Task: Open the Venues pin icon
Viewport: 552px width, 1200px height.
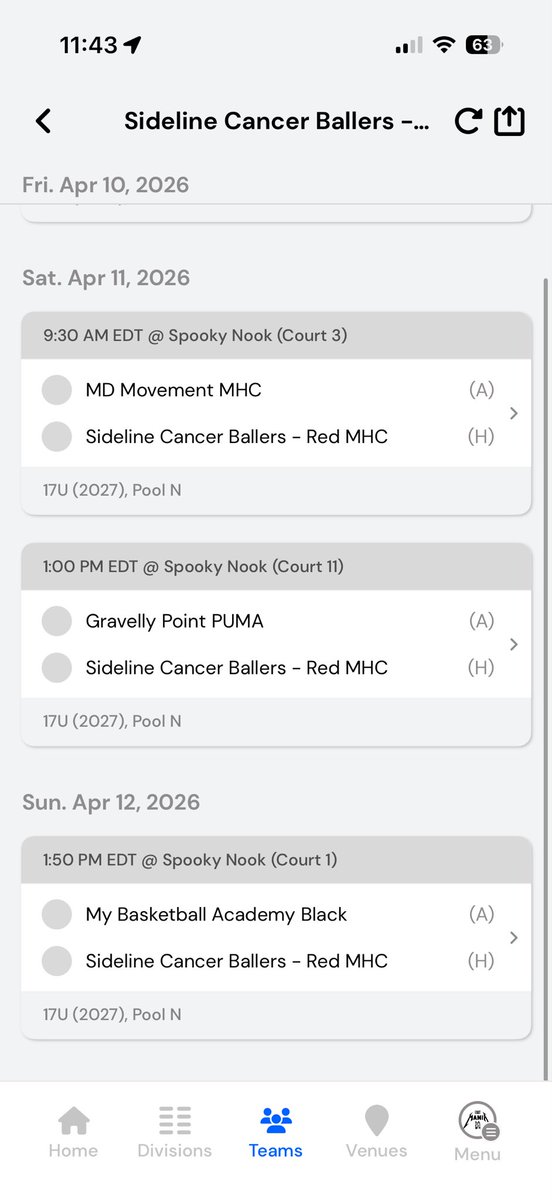Action: pyautogui.click(x=376, y=1121)
